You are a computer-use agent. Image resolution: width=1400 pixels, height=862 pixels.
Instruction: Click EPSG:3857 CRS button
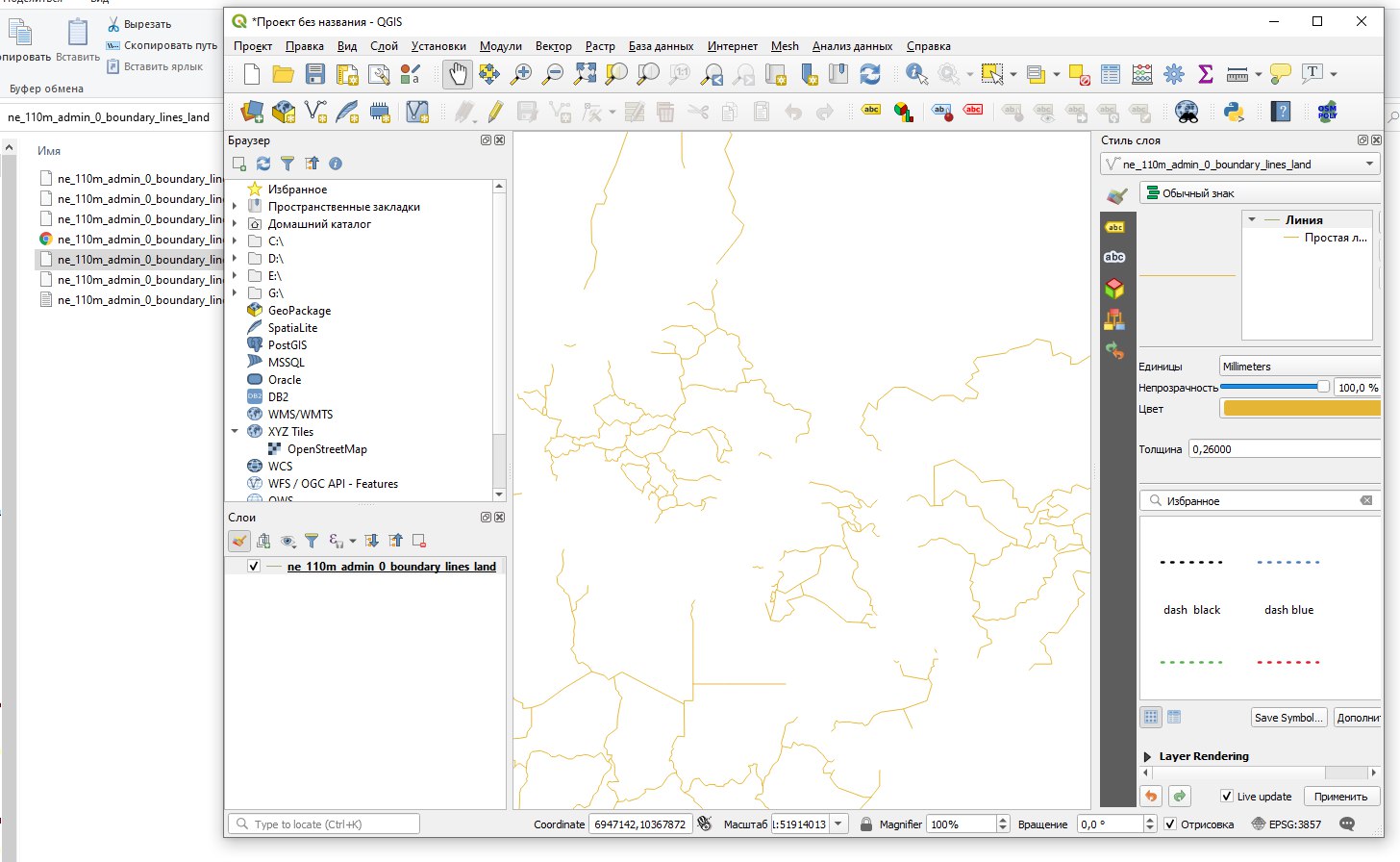click(1287, 824)
